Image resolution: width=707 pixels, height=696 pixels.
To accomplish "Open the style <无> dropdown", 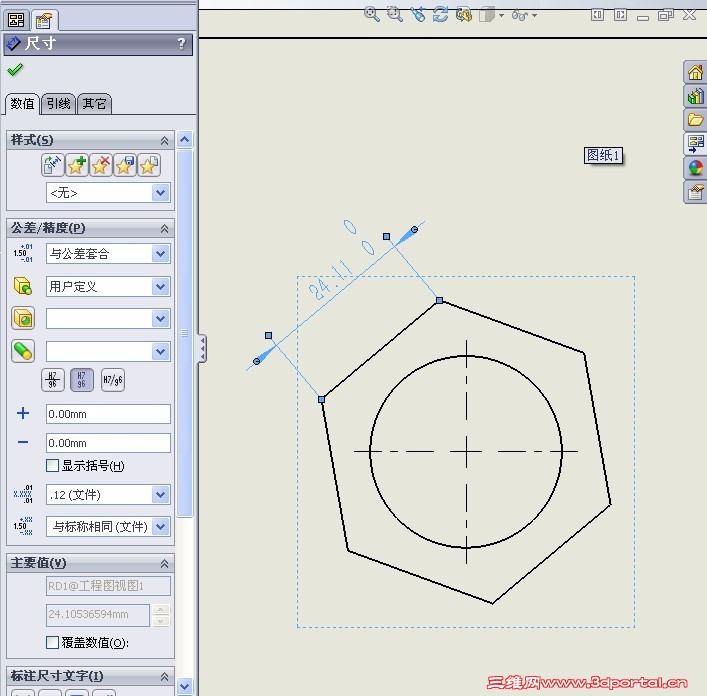I will click(x=161, y=193).
